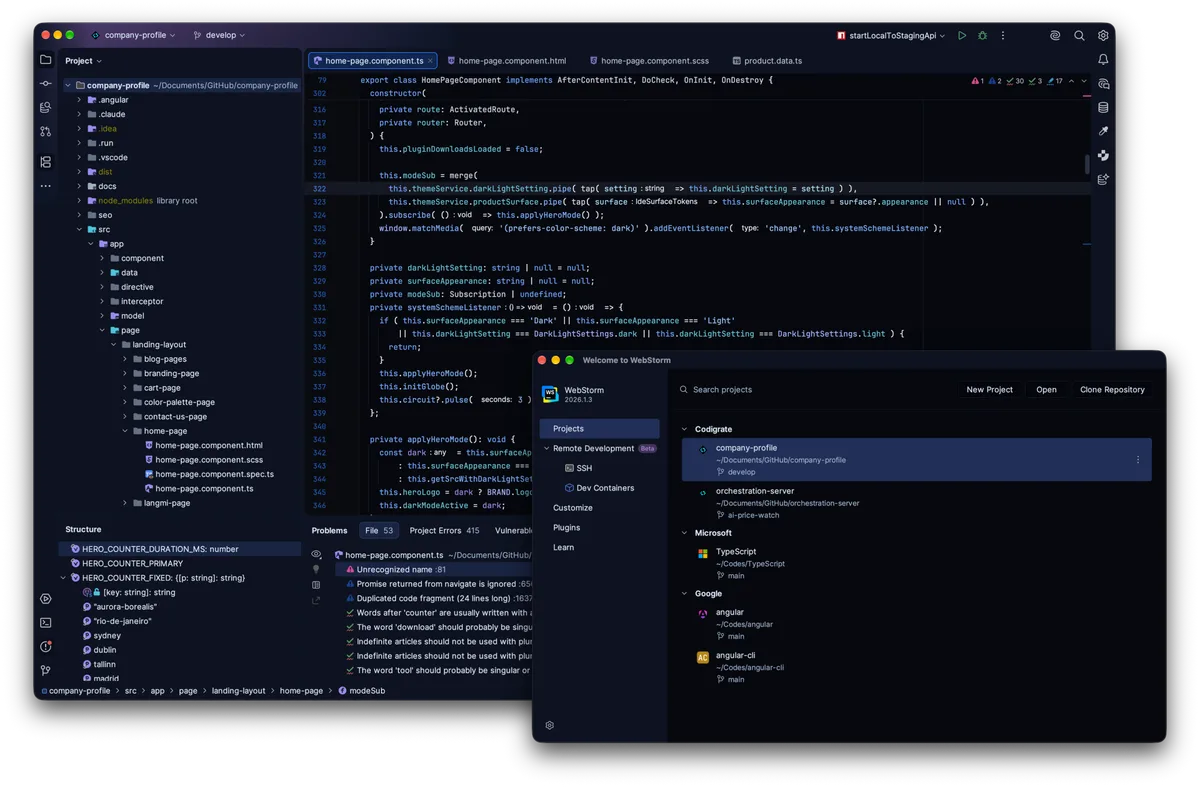Click the bulb icon in Problems panel
The width and height of the screenshot is (1200, 787).
[316, 569]
